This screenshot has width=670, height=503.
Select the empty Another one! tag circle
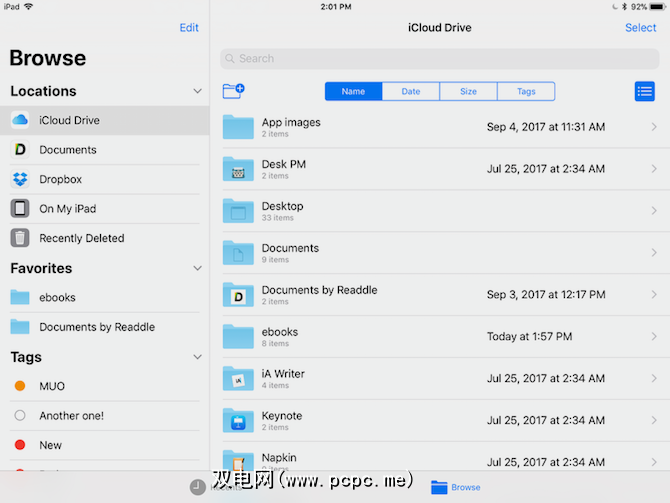pos(20,415)
